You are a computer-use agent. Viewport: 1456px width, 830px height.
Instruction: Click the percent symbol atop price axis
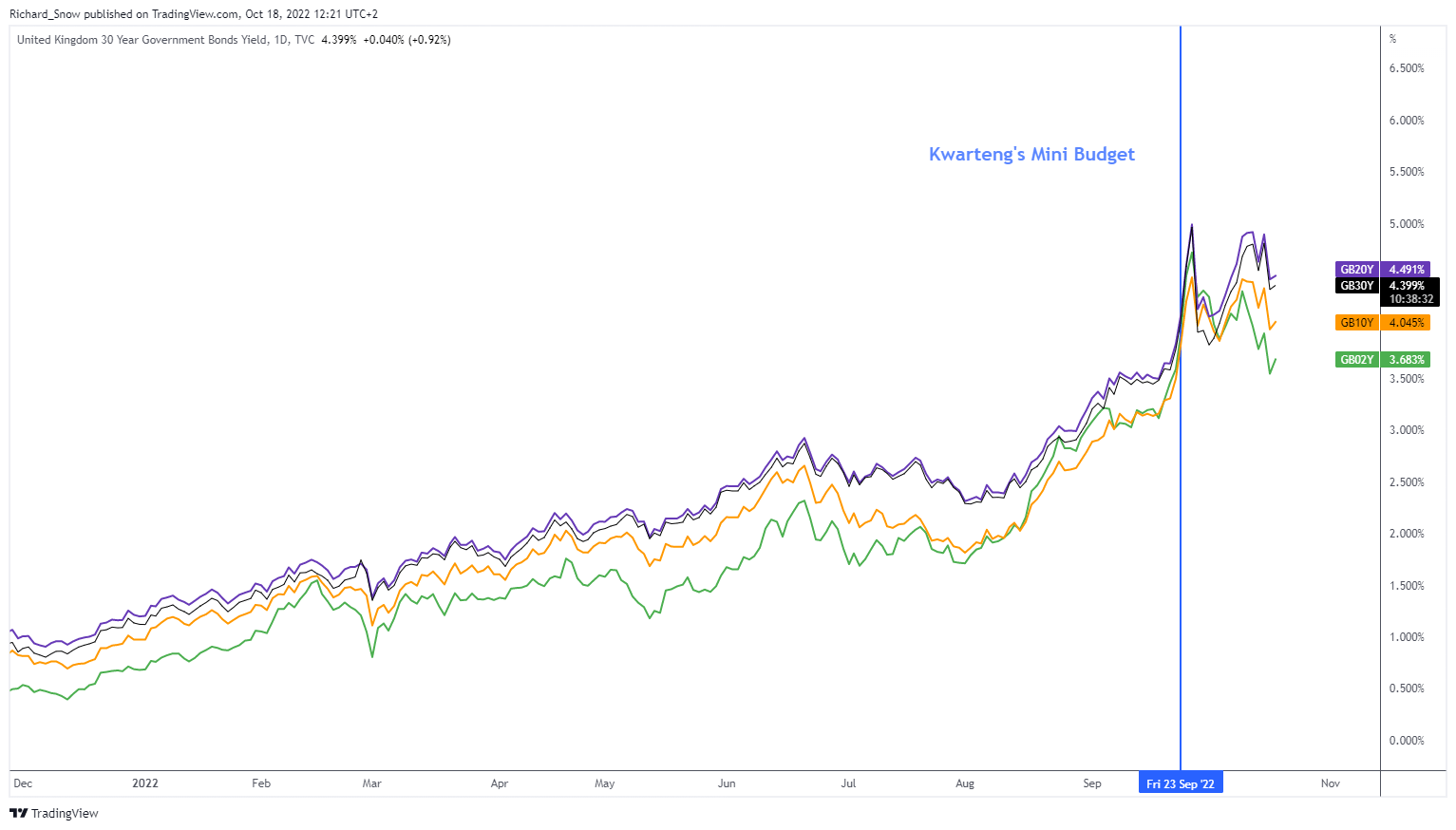(x=1393, y=39)
